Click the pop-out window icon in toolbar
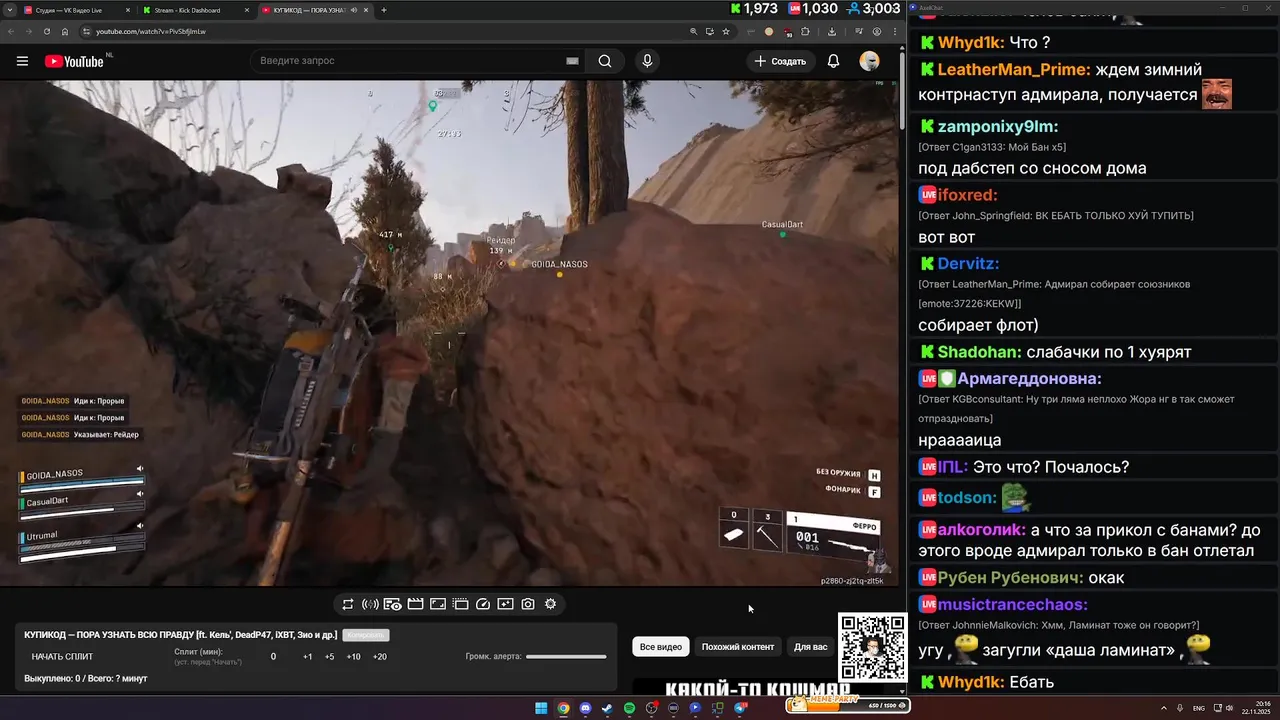This screenshot has height=720, width=1280. pos(460,604)
